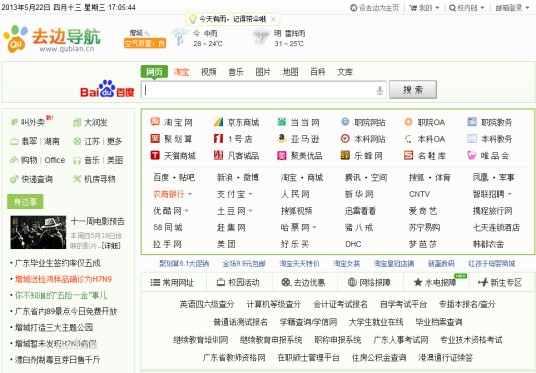The image size is (536, 373).
Task: Open 红孩子母婴商城 promo link
Action: click(x=492, y=264)
